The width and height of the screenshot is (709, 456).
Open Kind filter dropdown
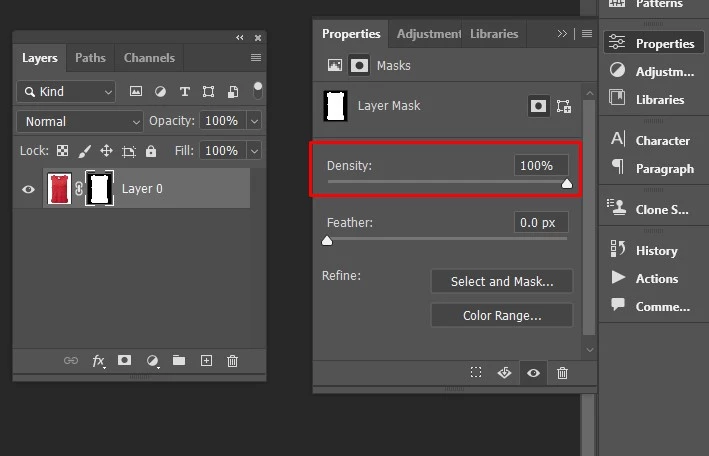coord(66,92)
